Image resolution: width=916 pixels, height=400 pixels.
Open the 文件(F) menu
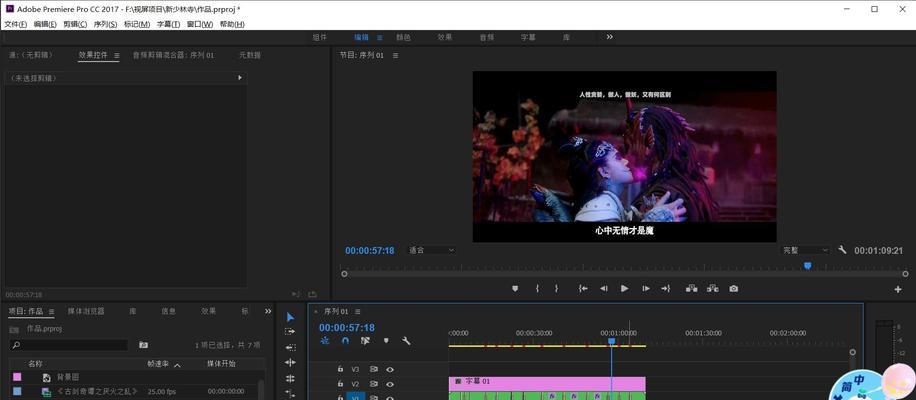16,24
